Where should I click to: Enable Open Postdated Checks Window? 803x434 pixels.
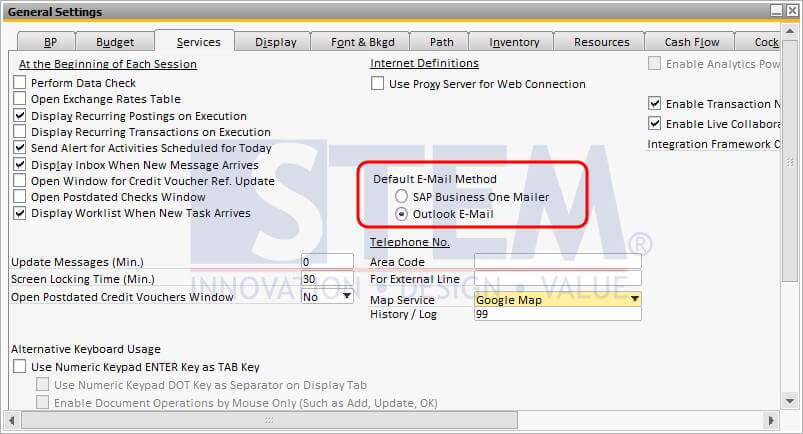[x=19, y=196]
